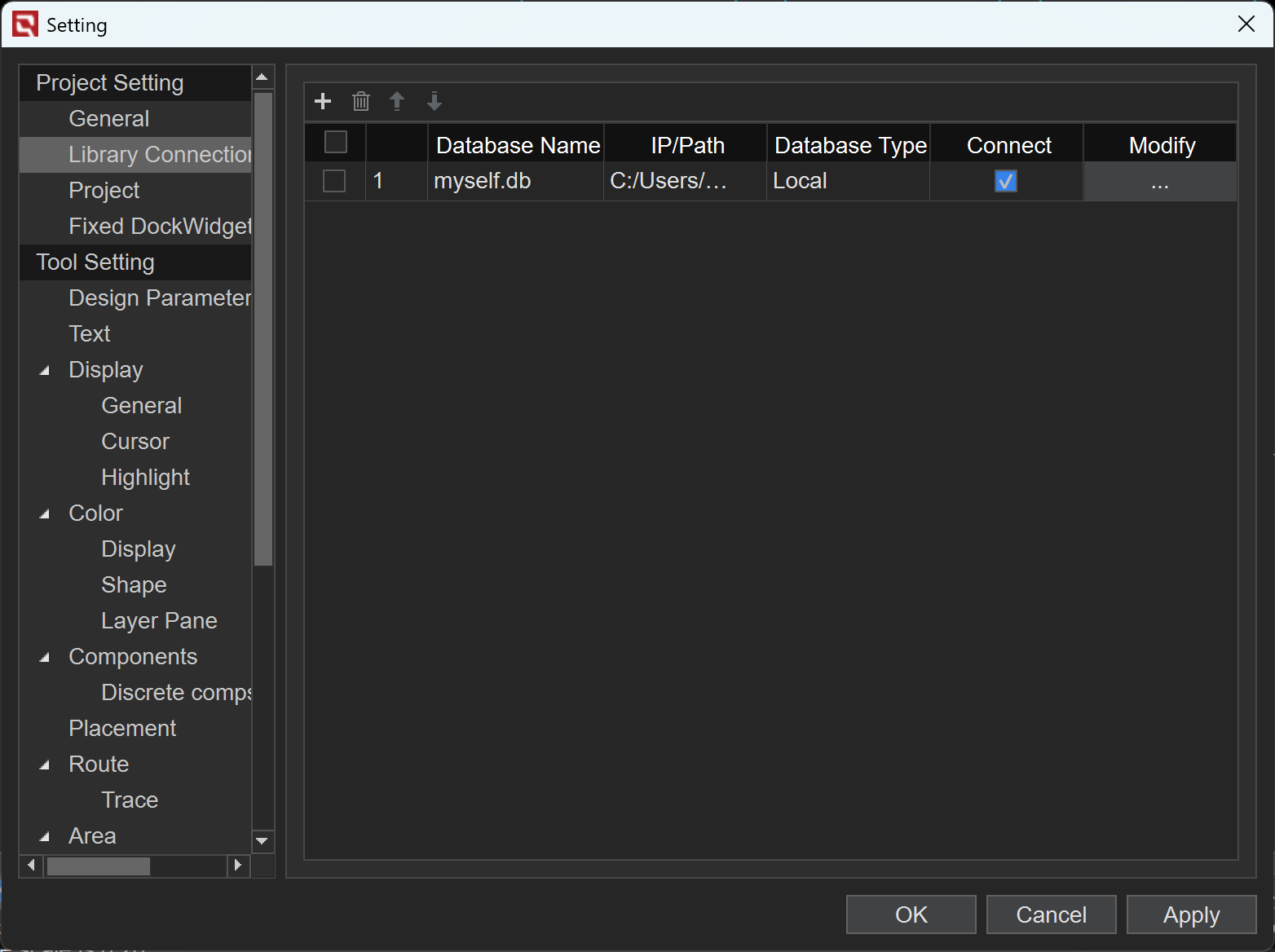Screen dimensions: 1275x952
Task: Collapse the Display tree node
Action: (x=45, y=371)
